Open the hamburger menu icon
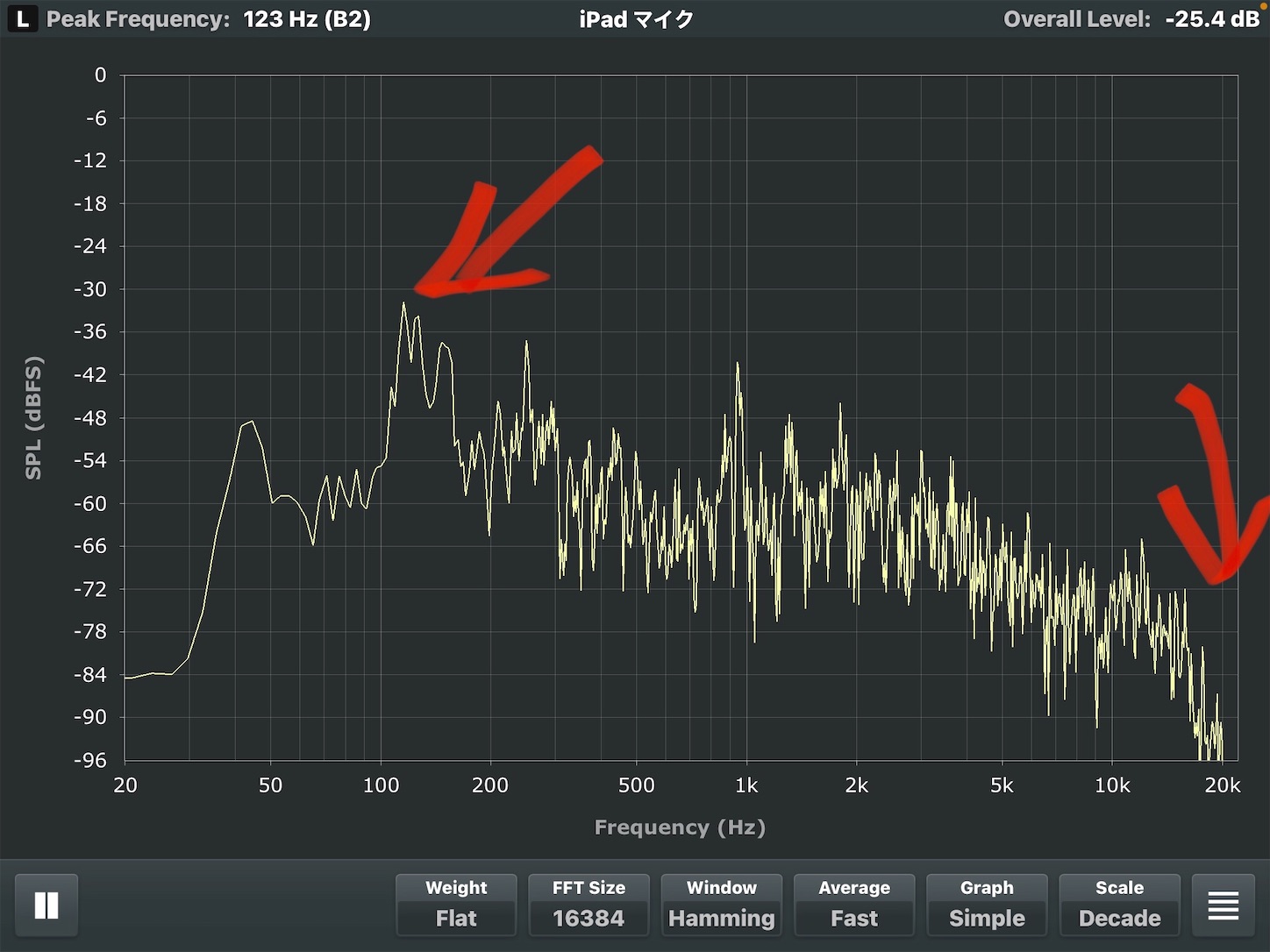Screen dimensions: 1270x952 (1223, 905)
